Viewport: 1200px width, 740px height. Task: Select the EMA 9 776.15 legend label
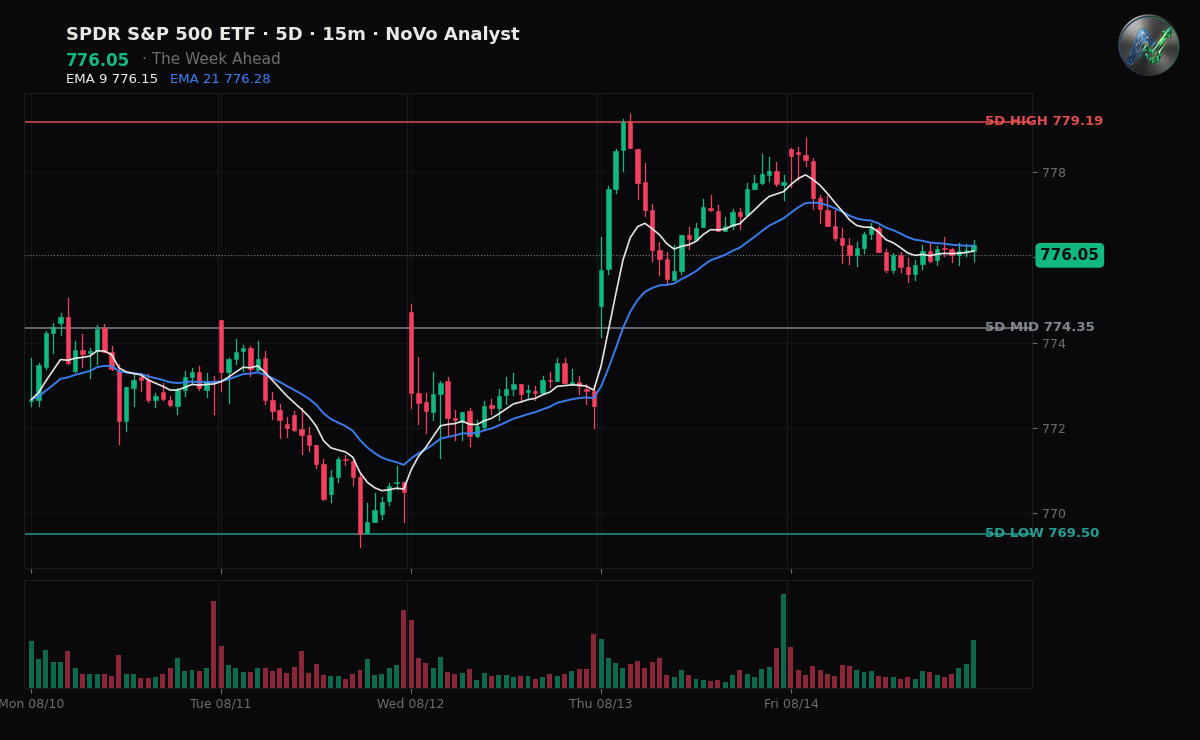click(x=112, y=79)
